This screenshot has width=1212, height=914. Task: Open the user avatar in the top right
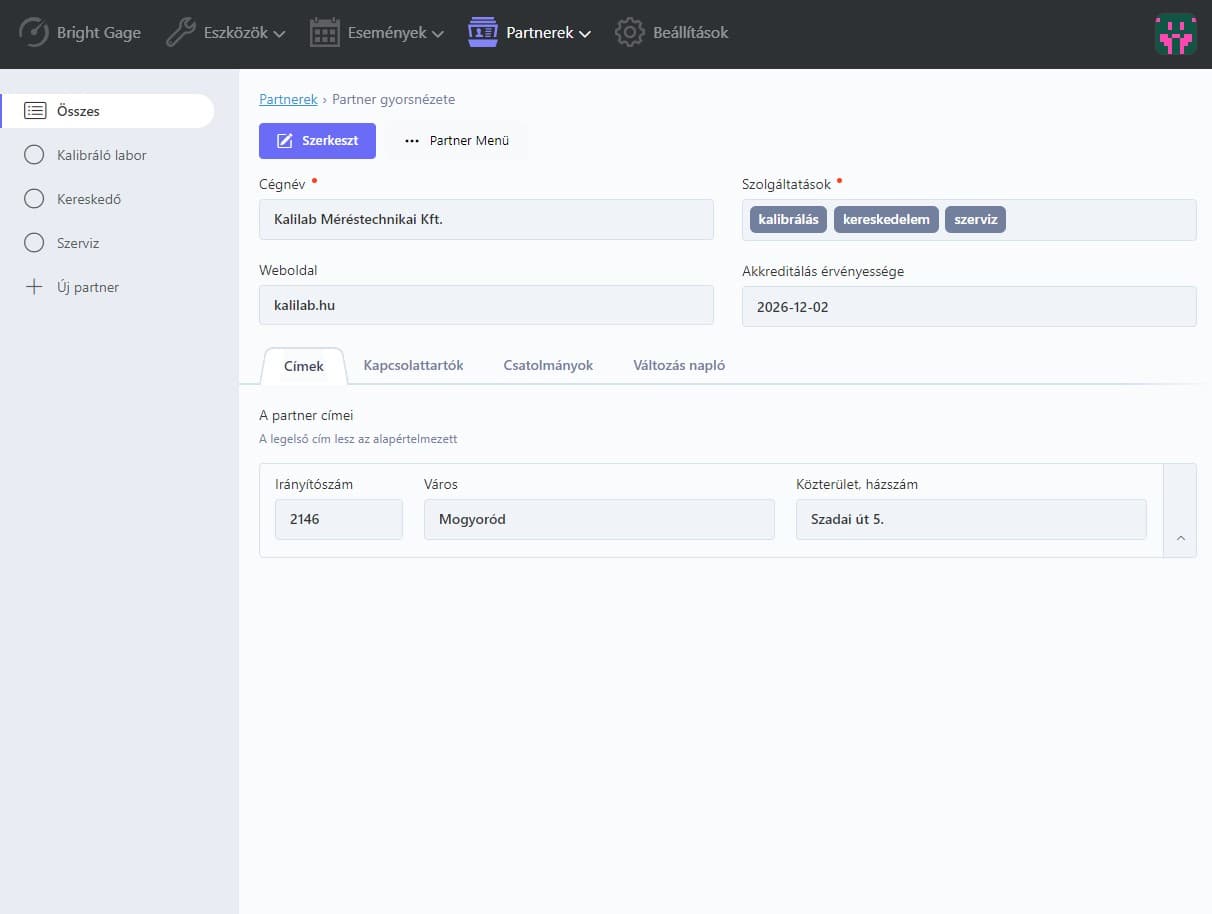click(x=1175, y=34)
